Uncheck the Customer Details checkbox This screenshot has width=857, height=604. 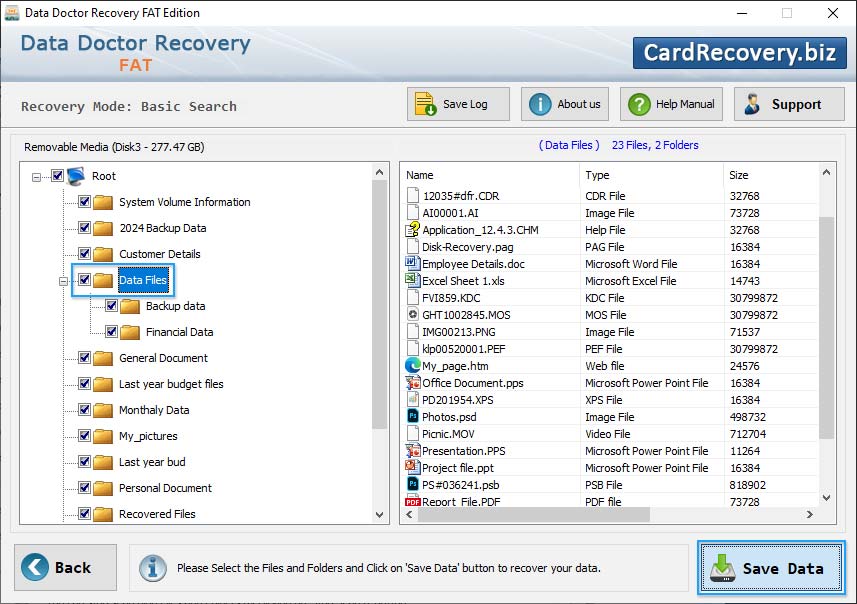click(84, 254)
